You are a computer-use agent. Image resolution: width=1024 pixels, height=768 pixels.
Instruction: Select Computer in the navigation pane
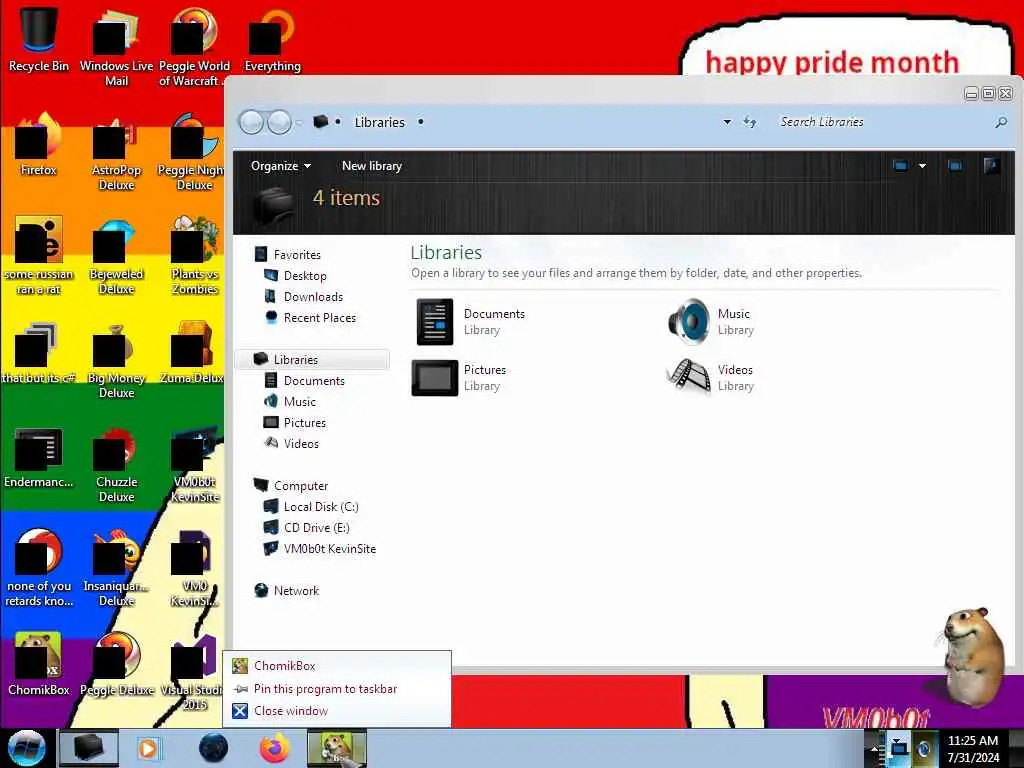click(300, 486)
